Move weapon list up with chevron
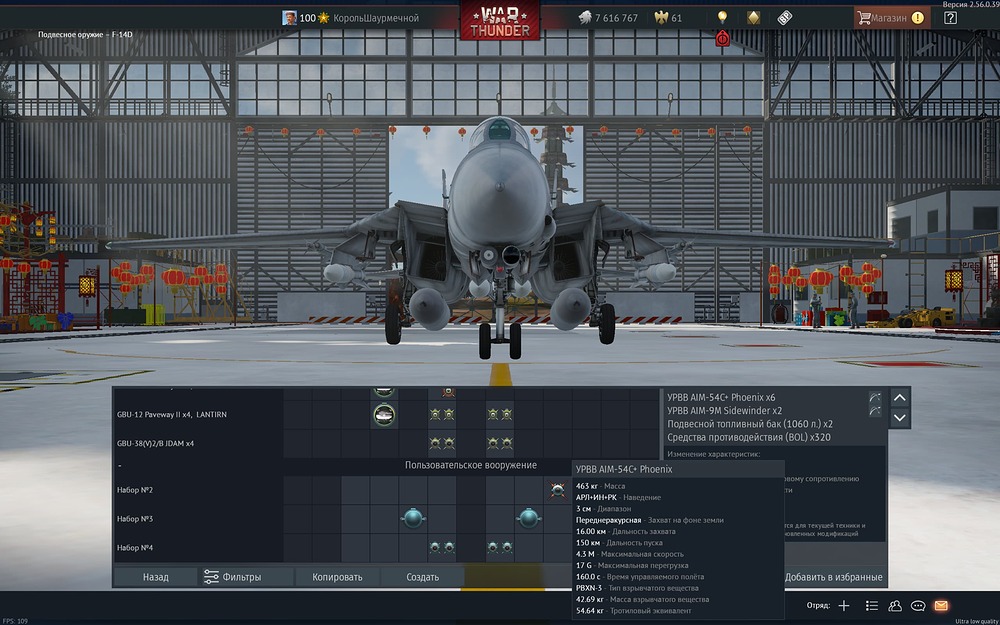This screenshot has height=625, width=1000. 899,398
